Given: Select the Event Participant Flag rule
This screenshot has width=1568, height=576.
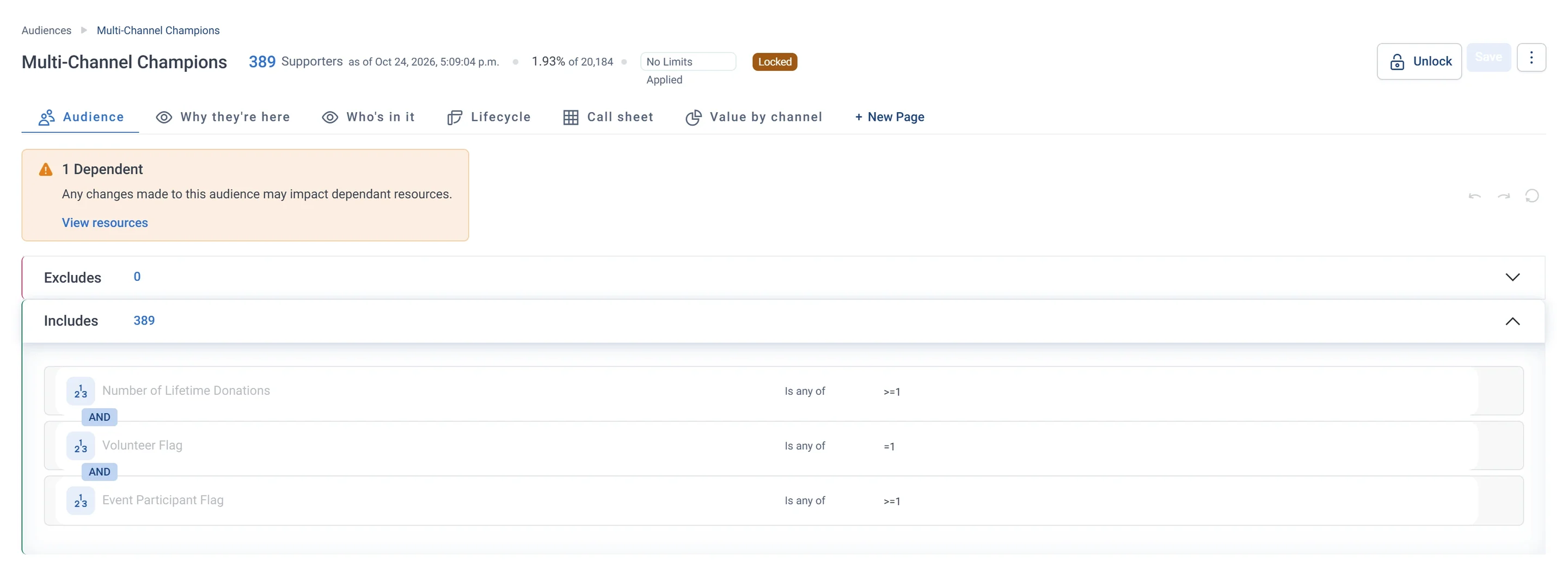Looking at the screenshot, I should tap(783, 500).
